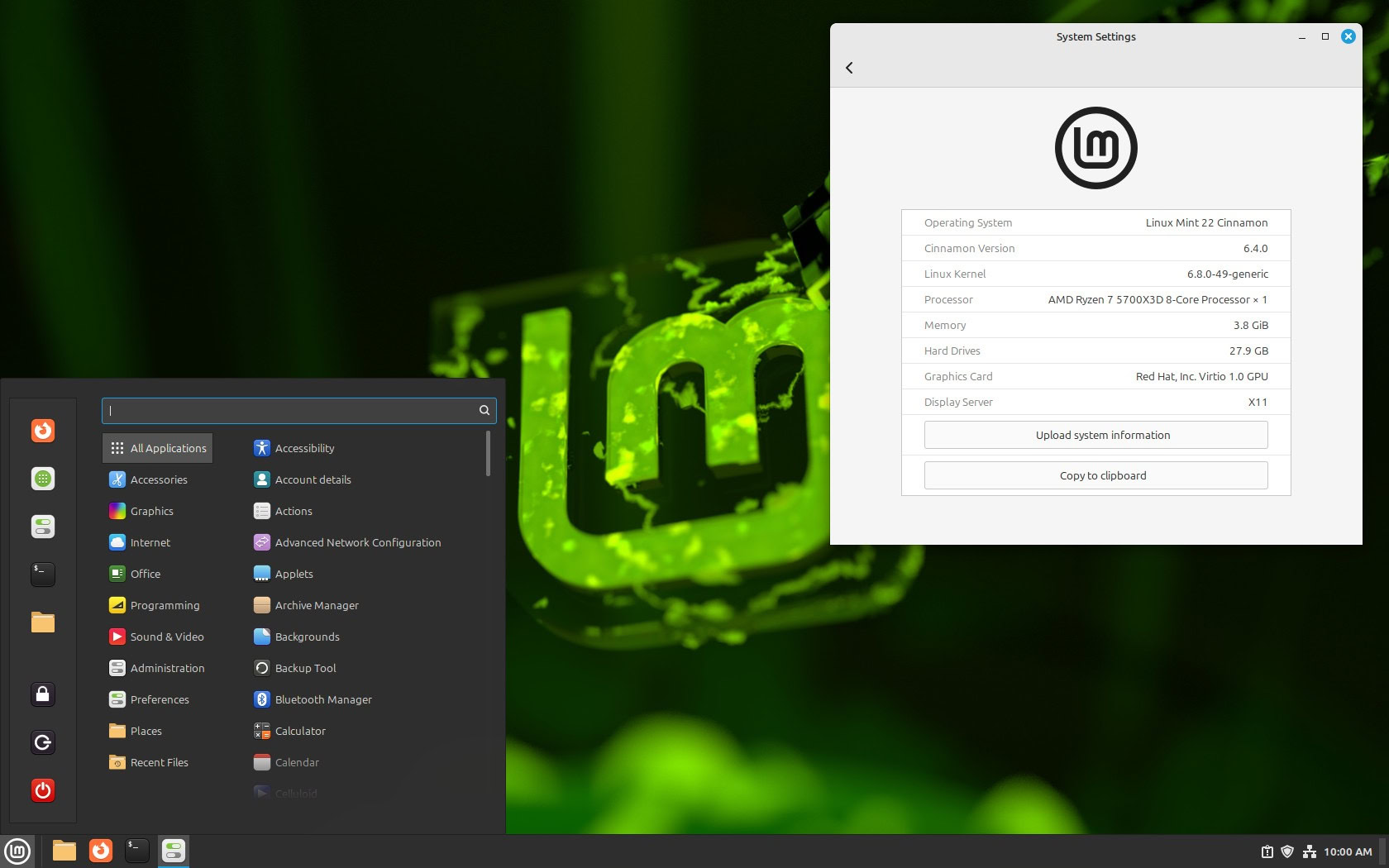The width and height of the screenshot is (1389, 868).
Task: Launch Calculator
Action: click(x=290, y=731)
